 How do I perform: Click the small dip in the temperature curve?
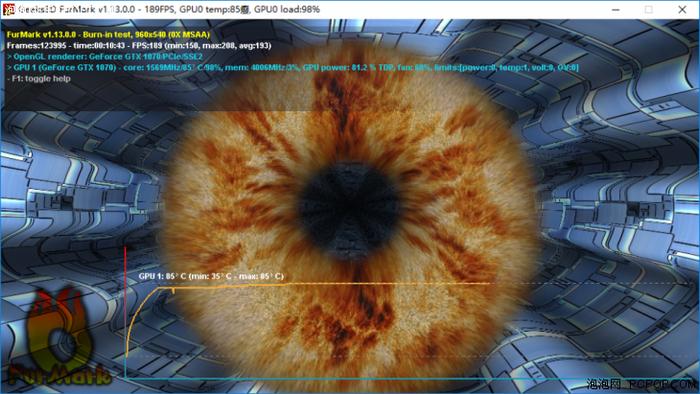coord(173,291)
